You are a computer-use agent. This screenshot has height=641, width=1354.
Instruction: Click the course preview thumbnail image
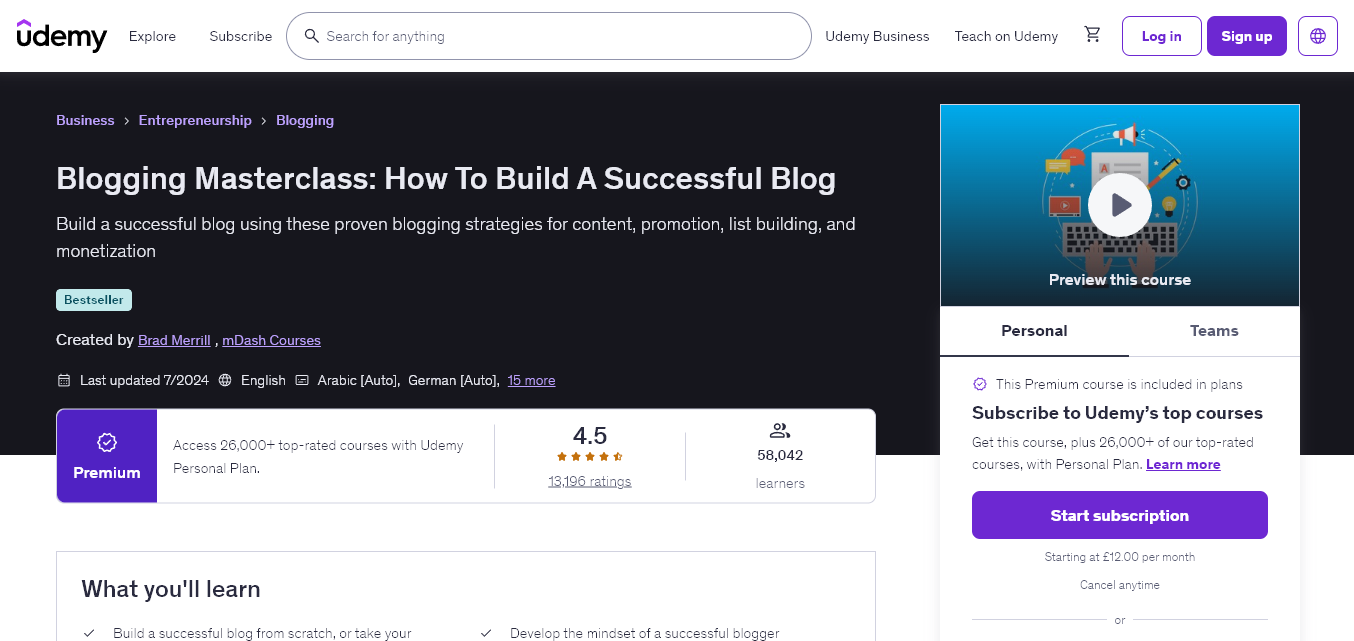click(x=1120, y=205)
